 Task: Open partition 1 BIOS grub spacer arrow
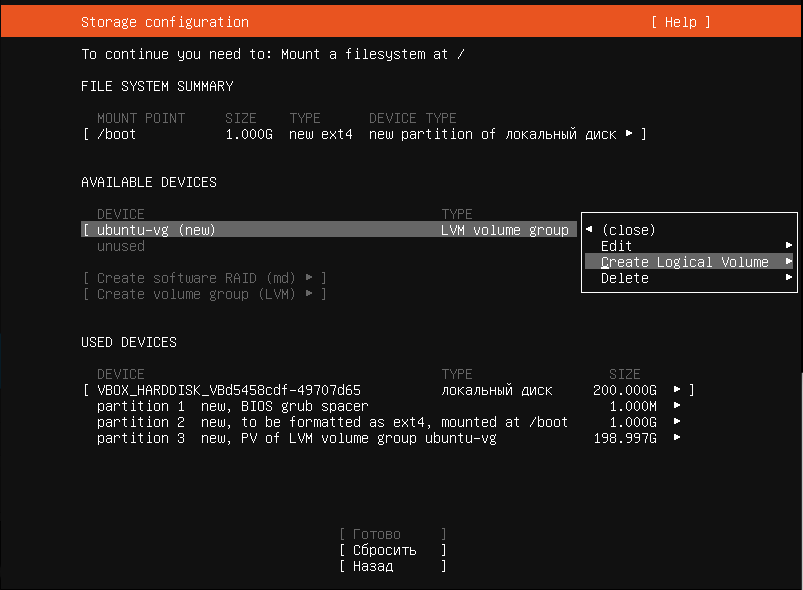pos(677,406)
